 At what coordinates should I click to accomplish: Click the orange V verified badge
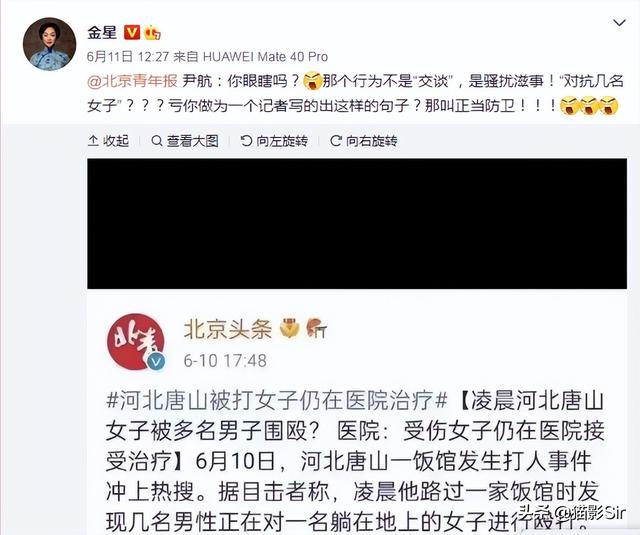tap(131, 32)
